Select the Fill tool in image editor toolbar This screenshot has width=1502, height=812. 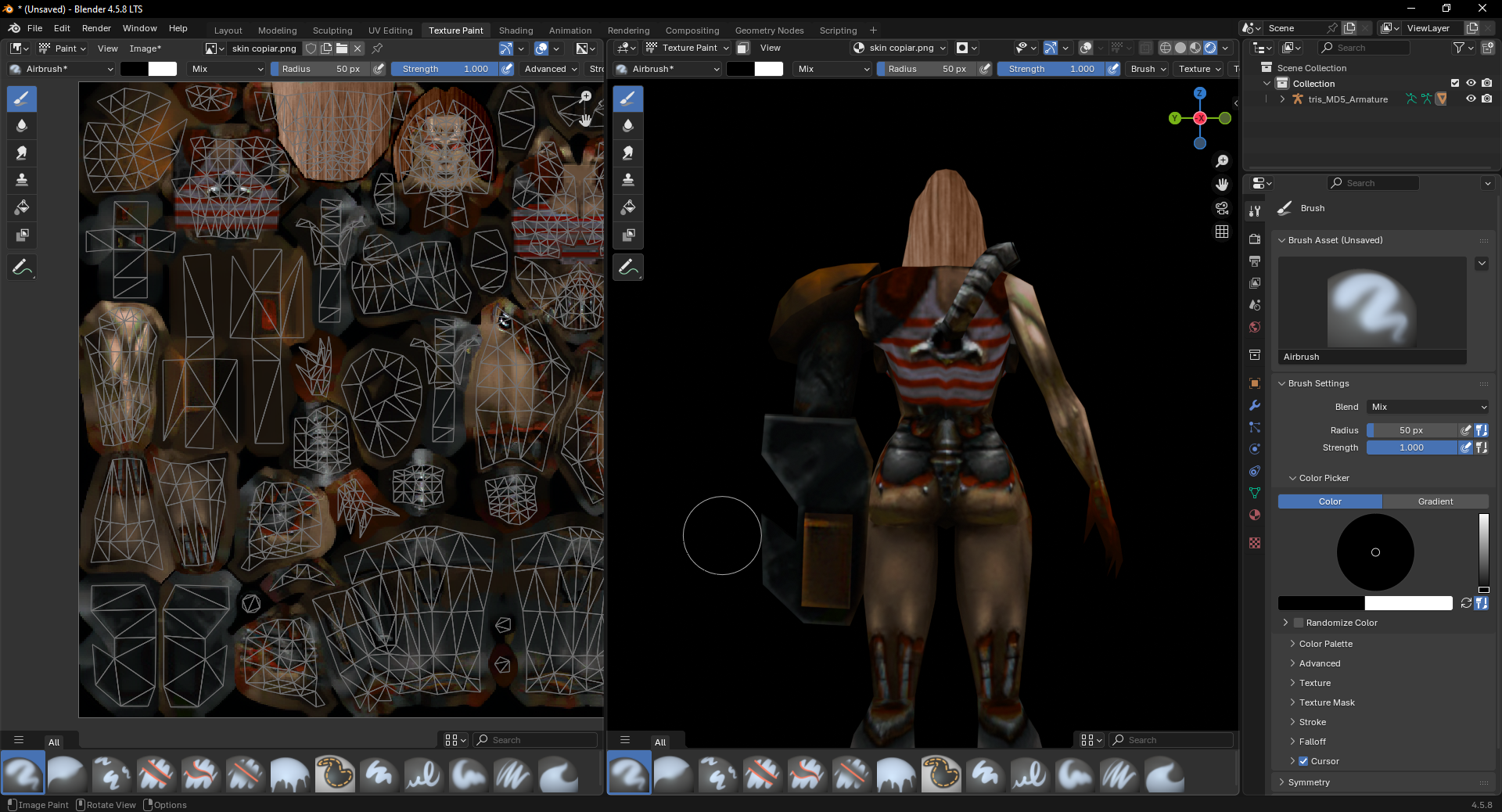pyautogui.click(x=22, y=208)
